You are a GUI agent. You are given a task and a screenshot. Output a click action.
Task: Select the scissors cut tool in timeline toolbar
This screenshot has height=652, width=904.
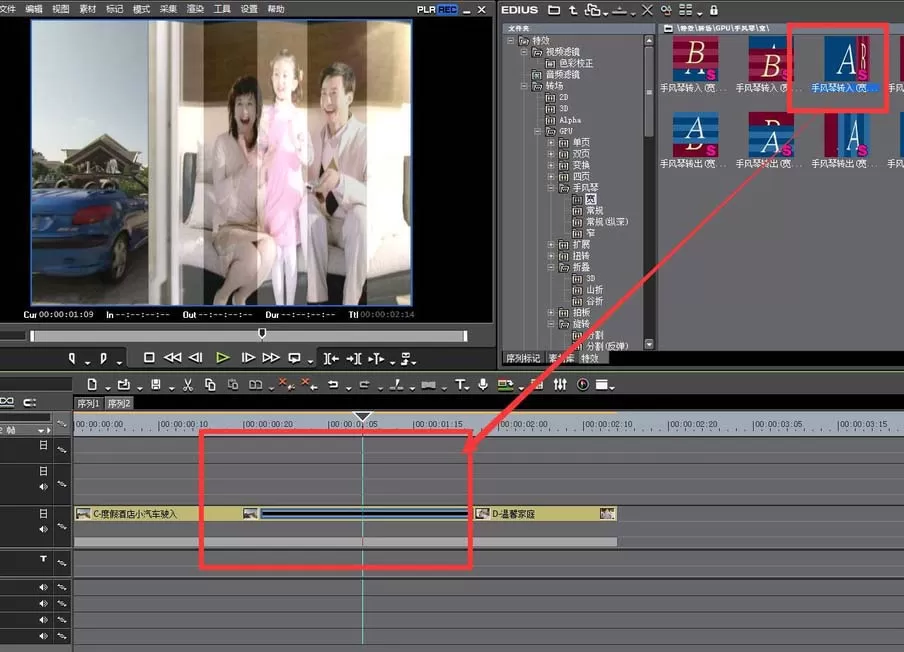coord(187,385)
